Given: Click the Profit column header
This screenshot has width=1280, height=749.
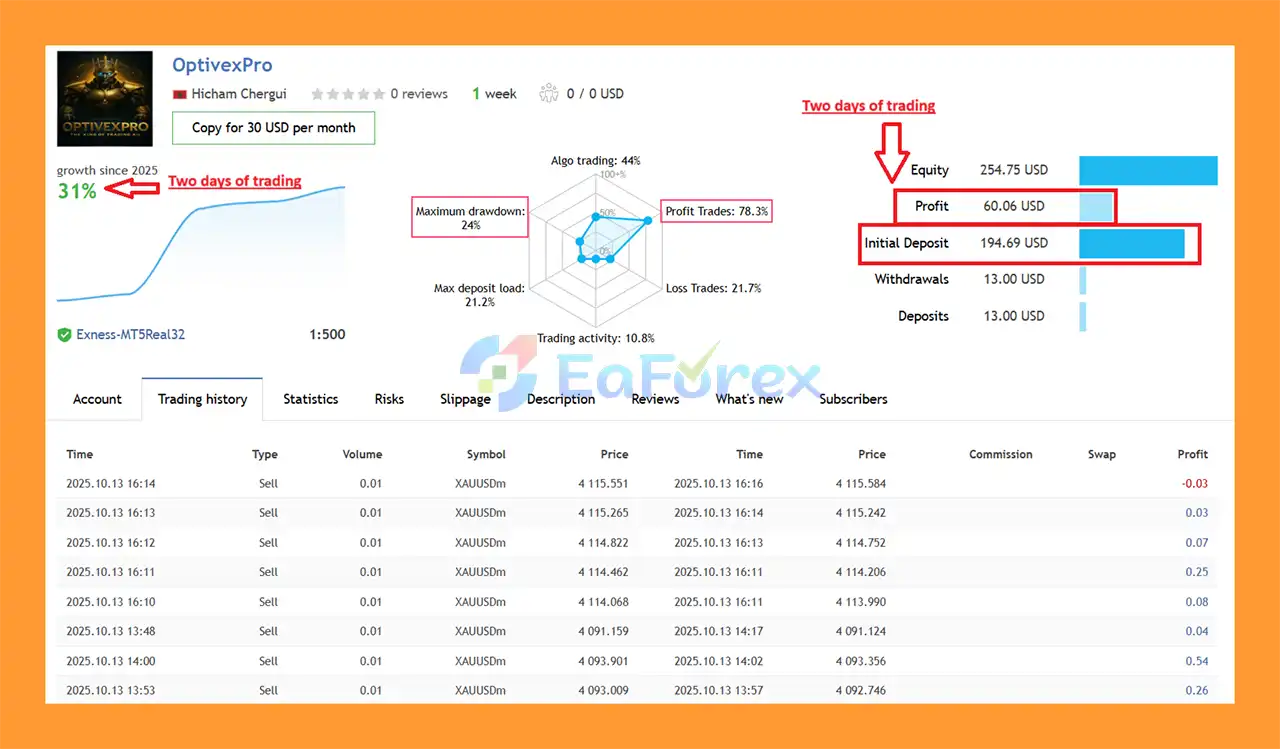Looking at the screenshot, I should coord(1192,454).
